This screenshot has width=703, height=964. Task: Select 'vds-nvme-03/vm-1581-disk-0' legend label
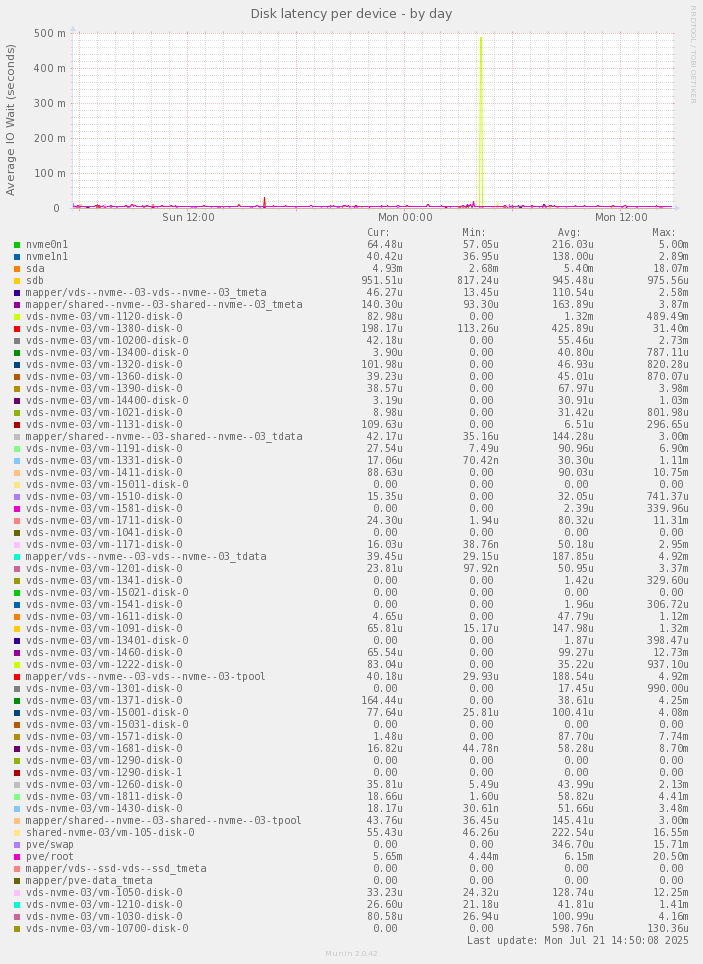104,508
